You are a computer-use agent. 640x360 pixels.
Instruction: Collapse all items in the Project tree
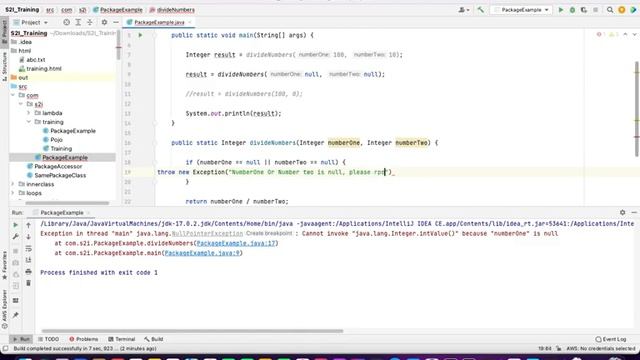(x=89, y=22)
